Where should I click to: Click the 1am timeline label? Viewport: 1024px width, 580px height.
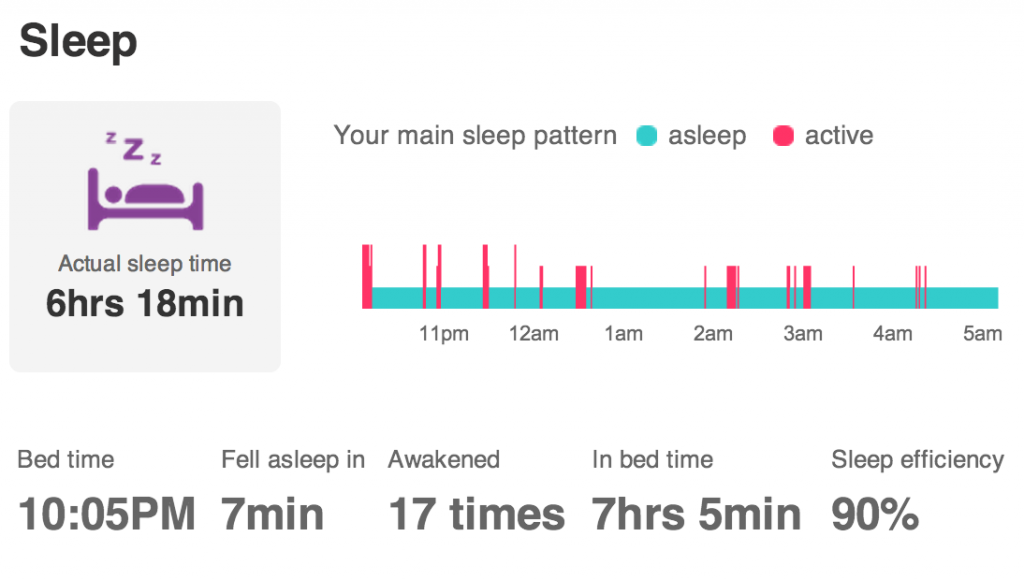click(x=624, y=334)
